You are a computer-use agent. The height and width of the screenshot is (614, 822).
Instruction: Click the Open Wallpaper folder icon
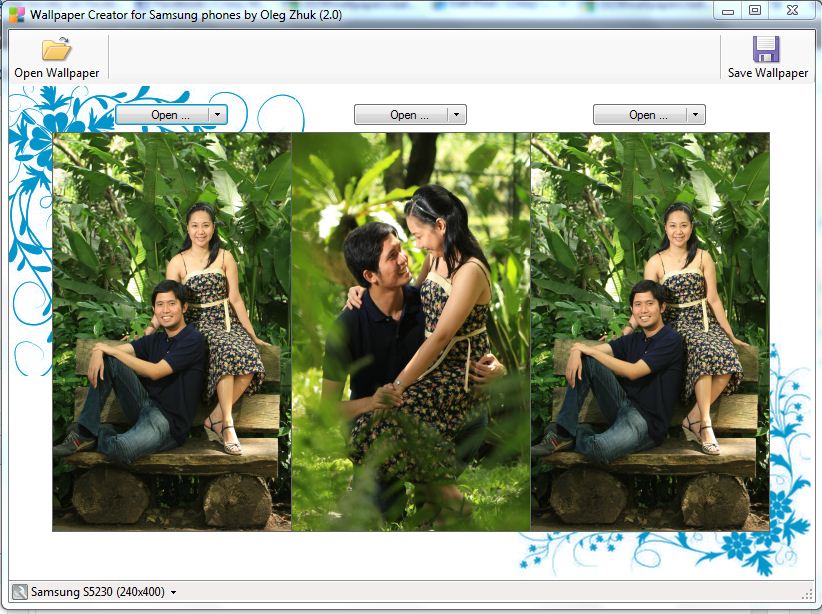pyautogui.click(x=57, y=49)
